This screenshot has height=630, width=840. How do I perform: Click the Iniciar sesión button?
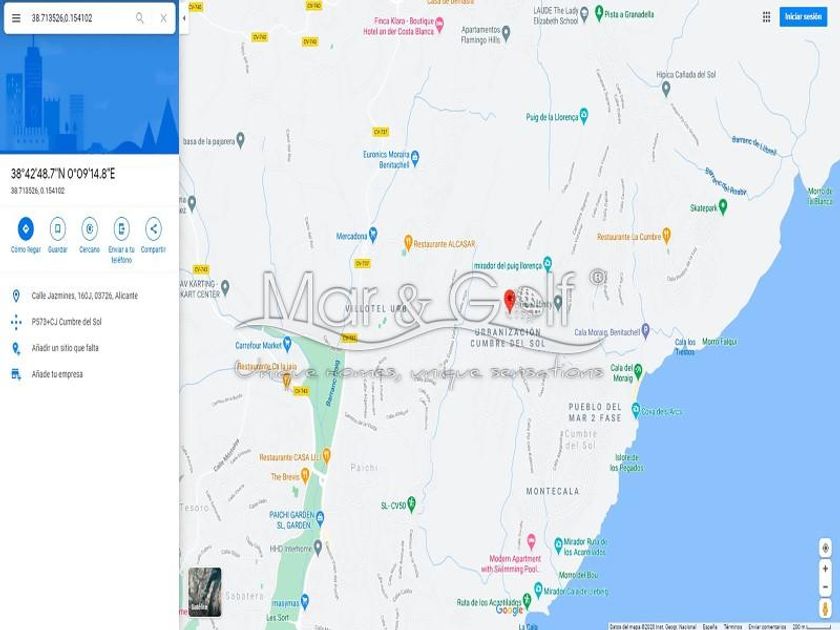(x=803, y=17)
